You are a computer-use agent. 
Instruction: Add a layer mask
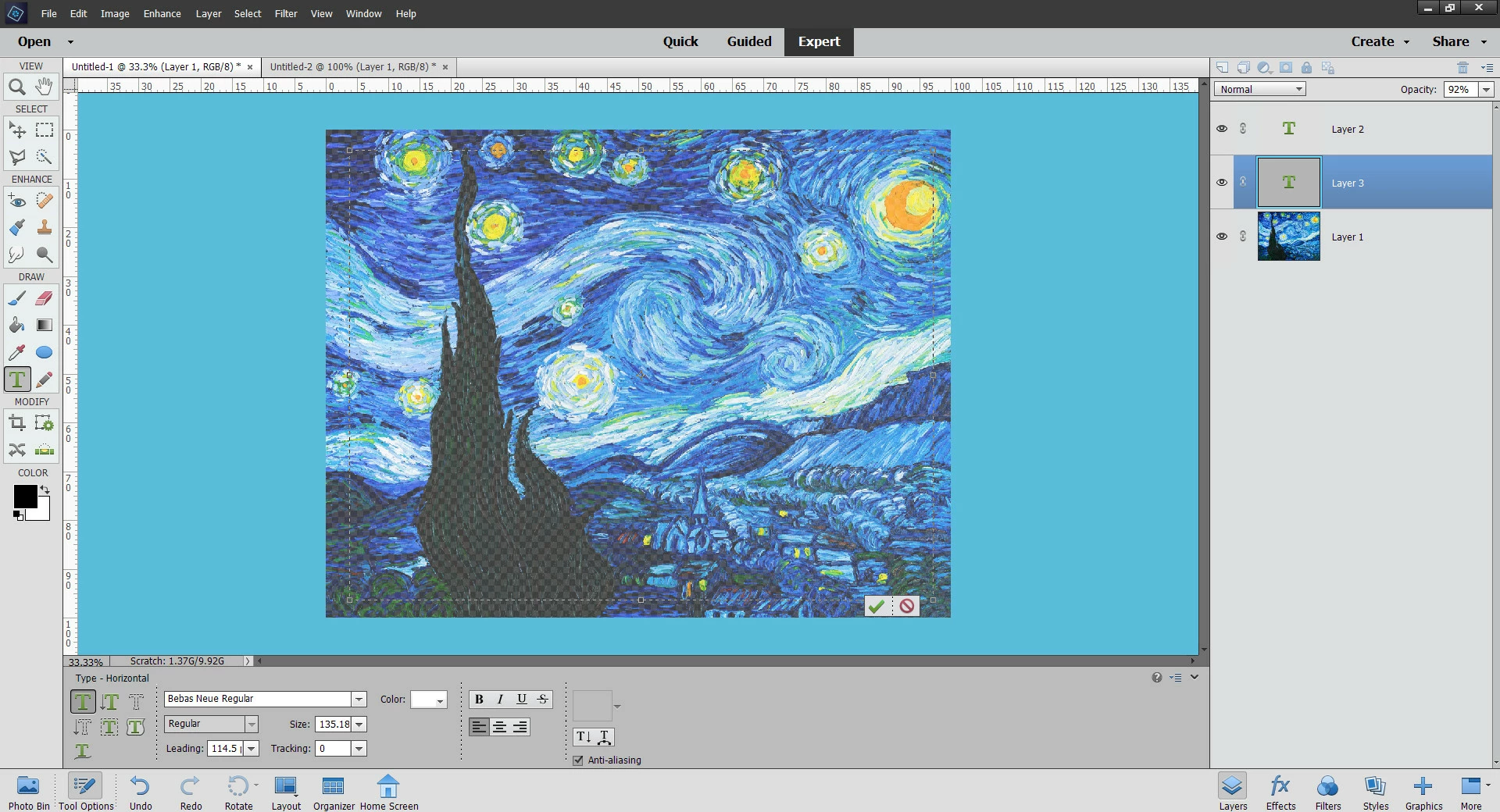coord(1286,68)
